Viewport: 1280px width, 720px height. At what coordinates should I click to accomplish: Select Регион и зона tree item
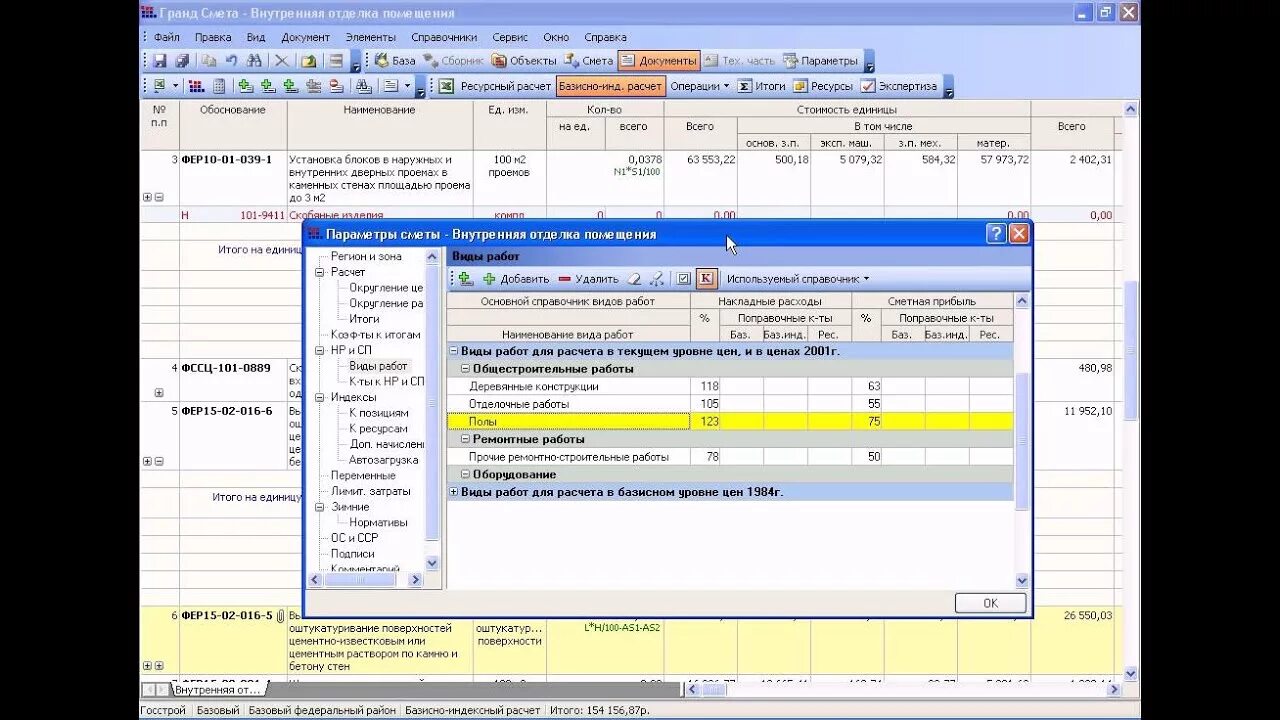[366, 256]
